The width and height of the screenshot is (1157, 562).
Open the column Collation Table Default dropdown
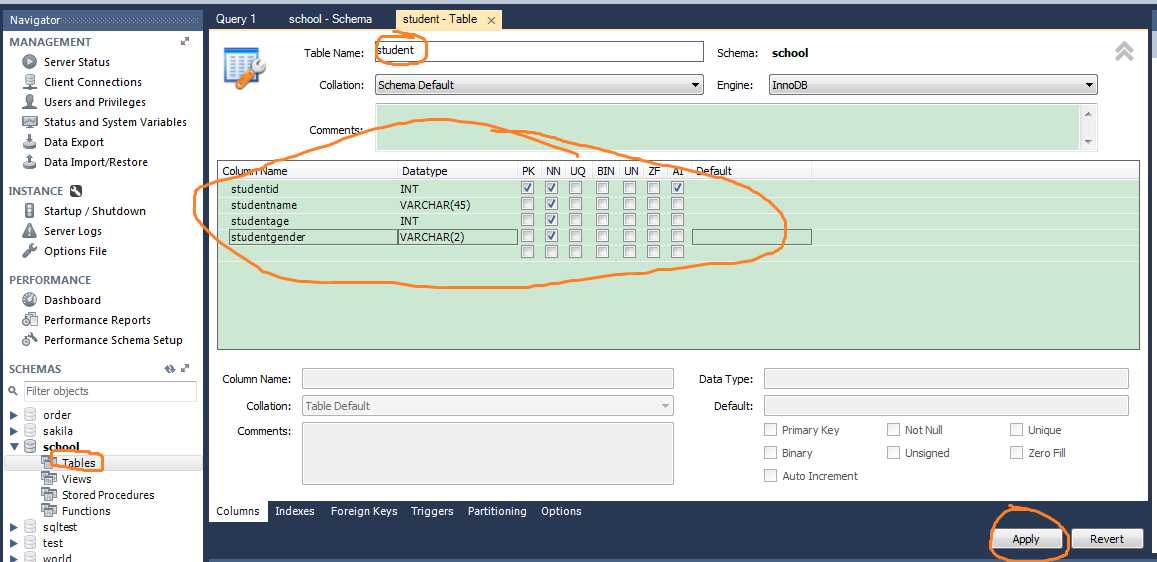coord(488,406)
